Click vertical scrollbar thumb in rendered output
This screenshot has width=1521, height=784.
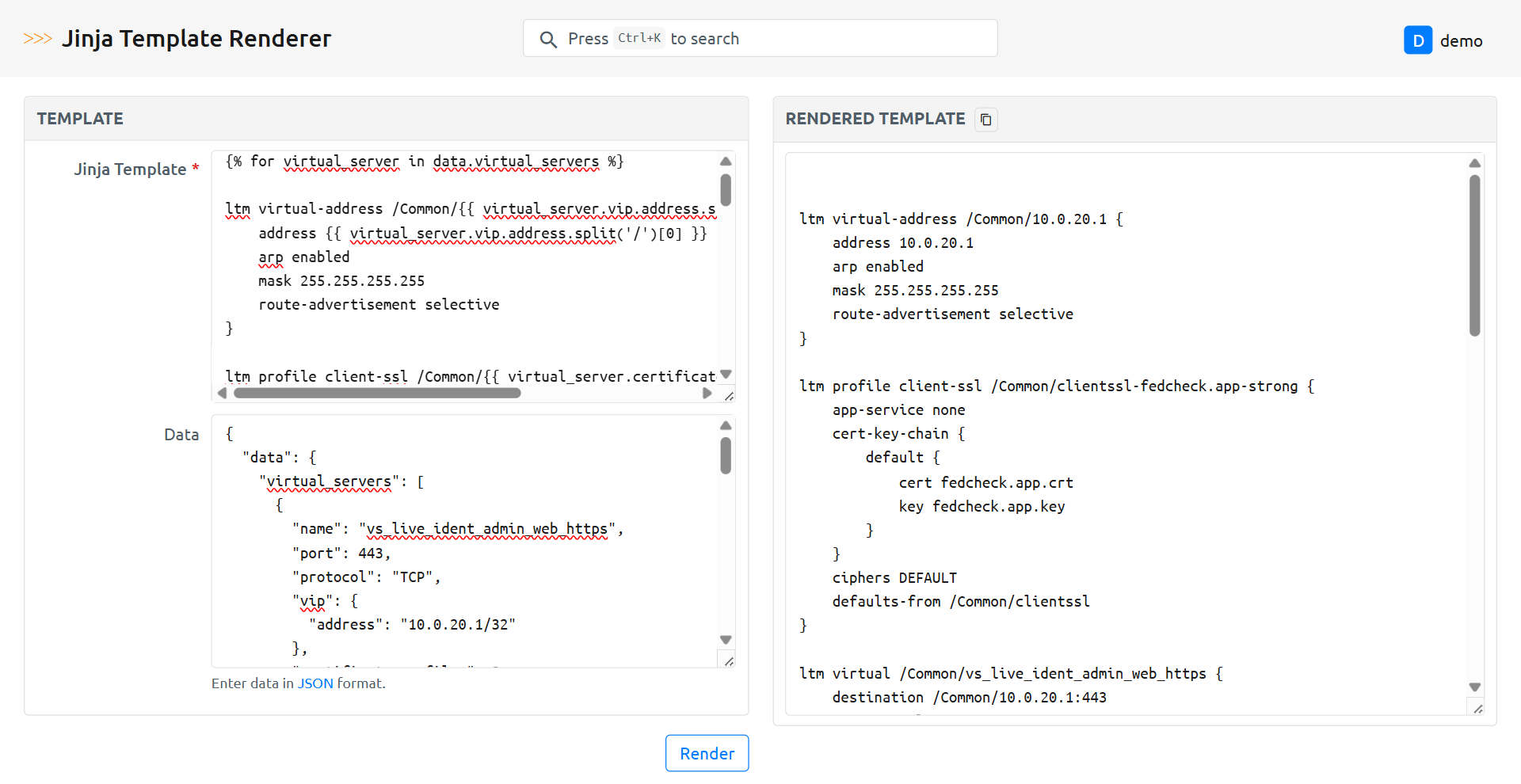pos(1474,255)
